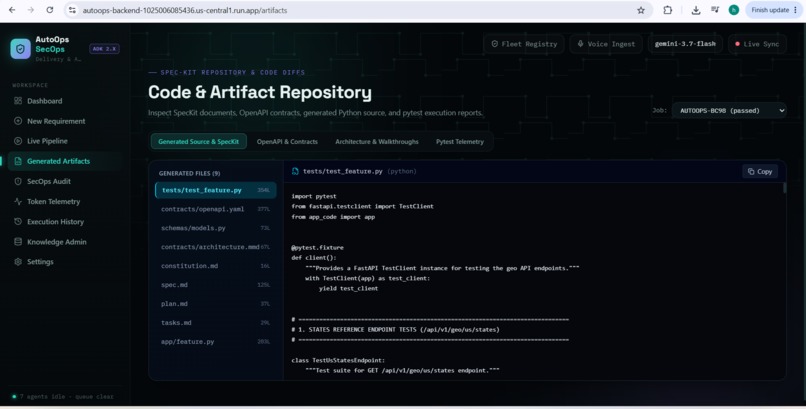Click the Generated Artifacts file icon
806x409 pixels.
click(x=18, y=161)
